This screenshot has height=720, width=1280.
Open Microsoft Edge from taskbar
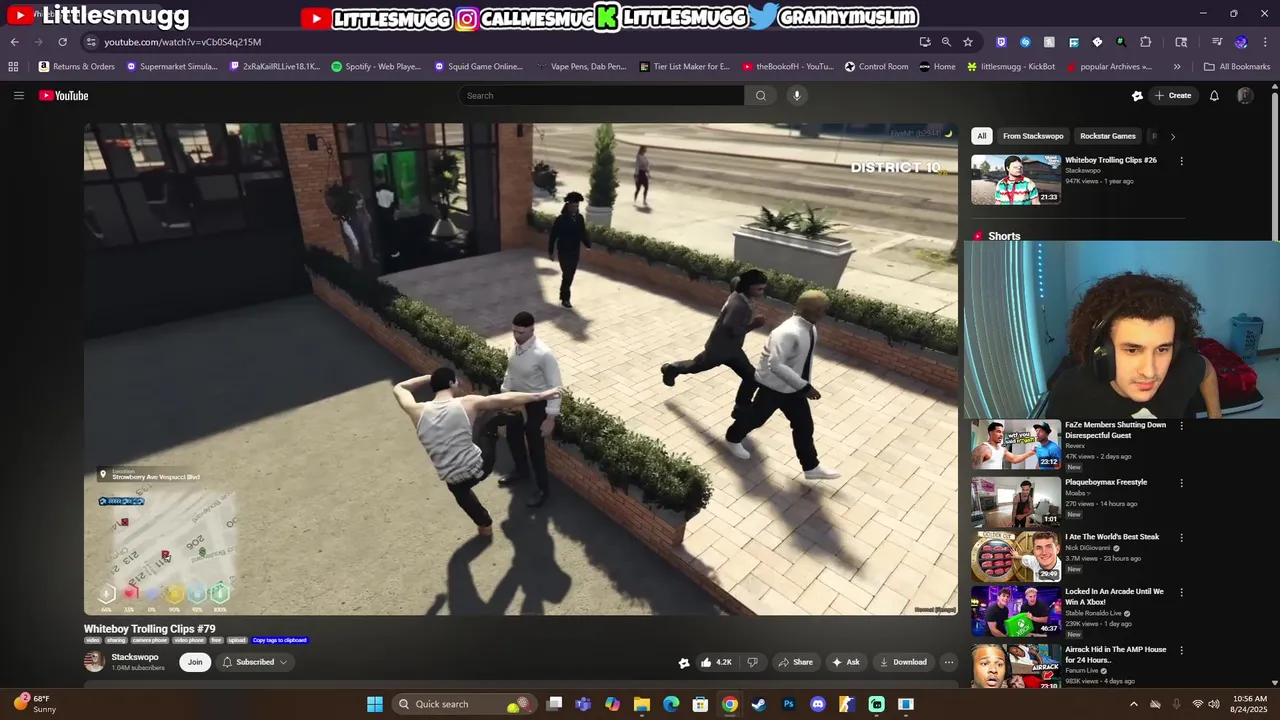671,704
